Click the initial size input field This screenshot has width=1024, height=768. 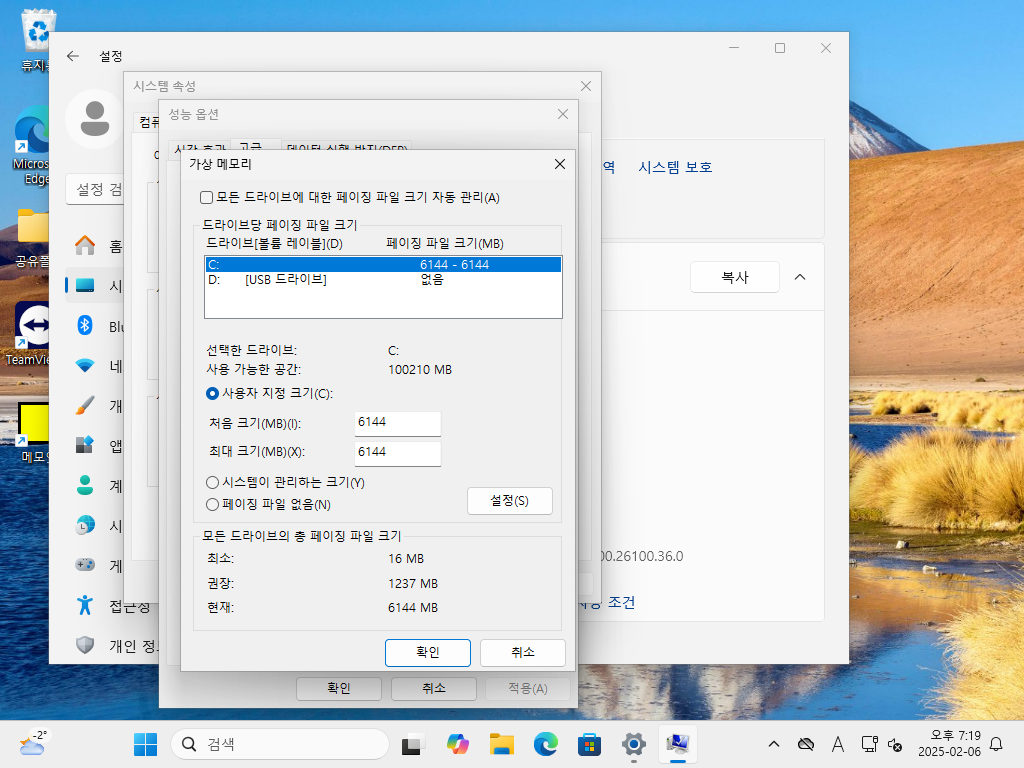point(398,423)
